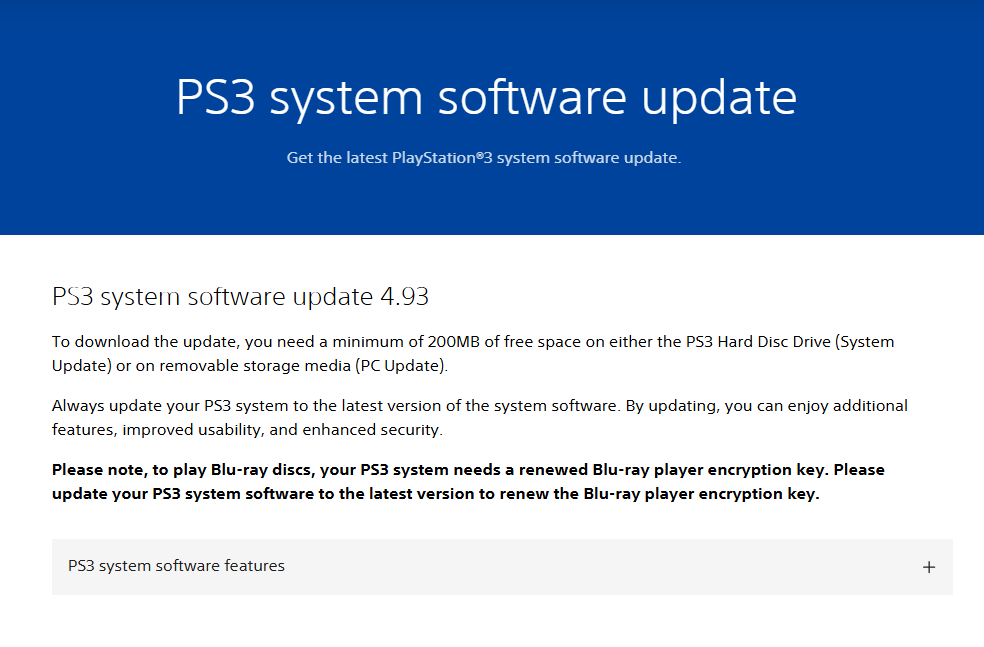Expand the PS3 system software features accordion

click(500, 566)
